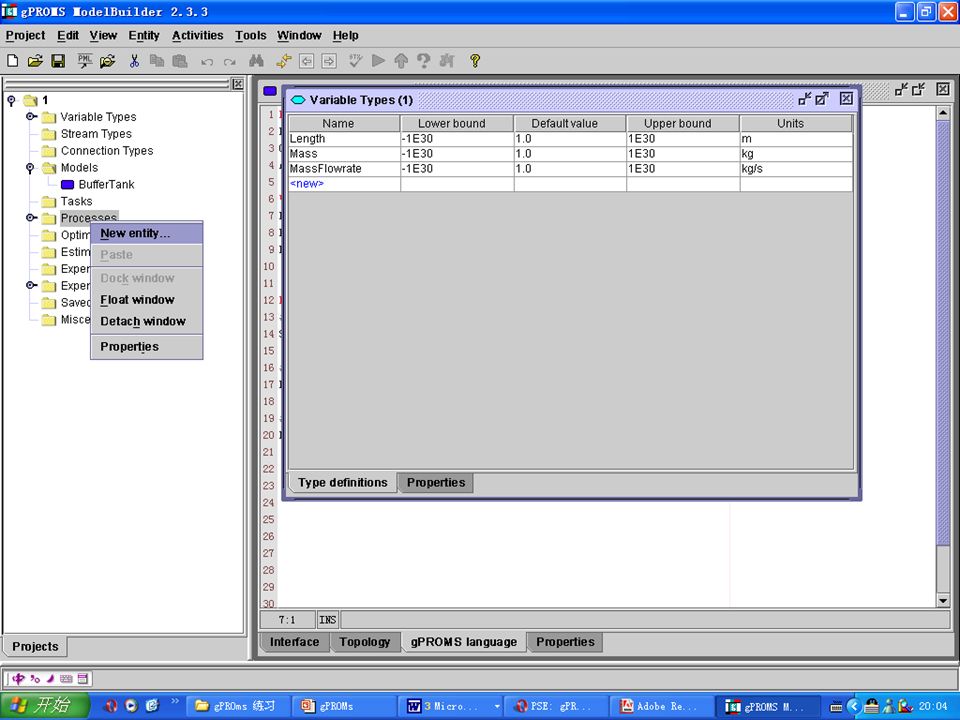Expand the Variable Types tree node
This screenshot has height=720, width=960.
coord(31,116)
